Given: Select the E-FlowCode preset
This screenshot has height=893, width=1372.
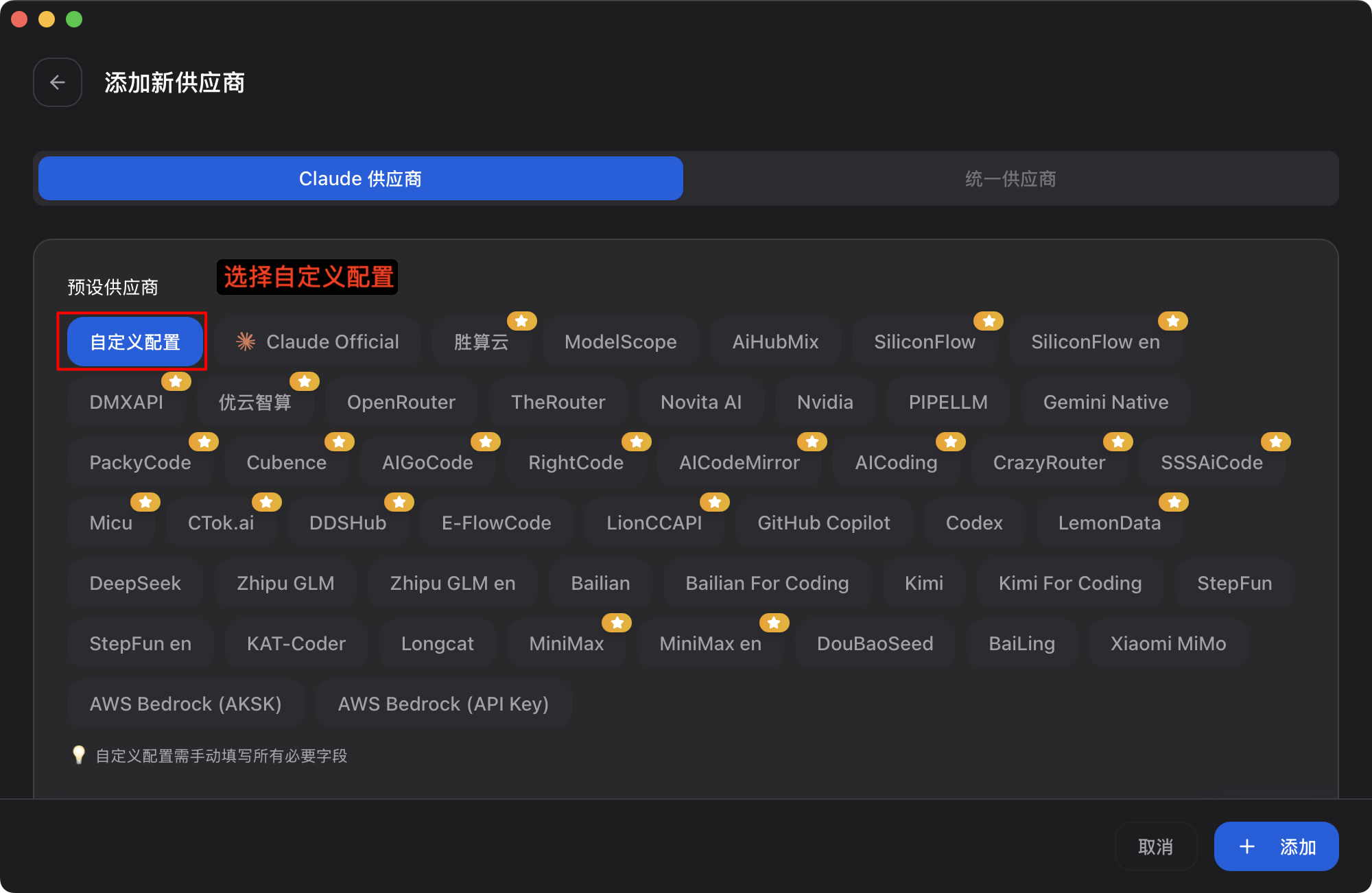Looking at the screenshot, I should pos(497,523).
